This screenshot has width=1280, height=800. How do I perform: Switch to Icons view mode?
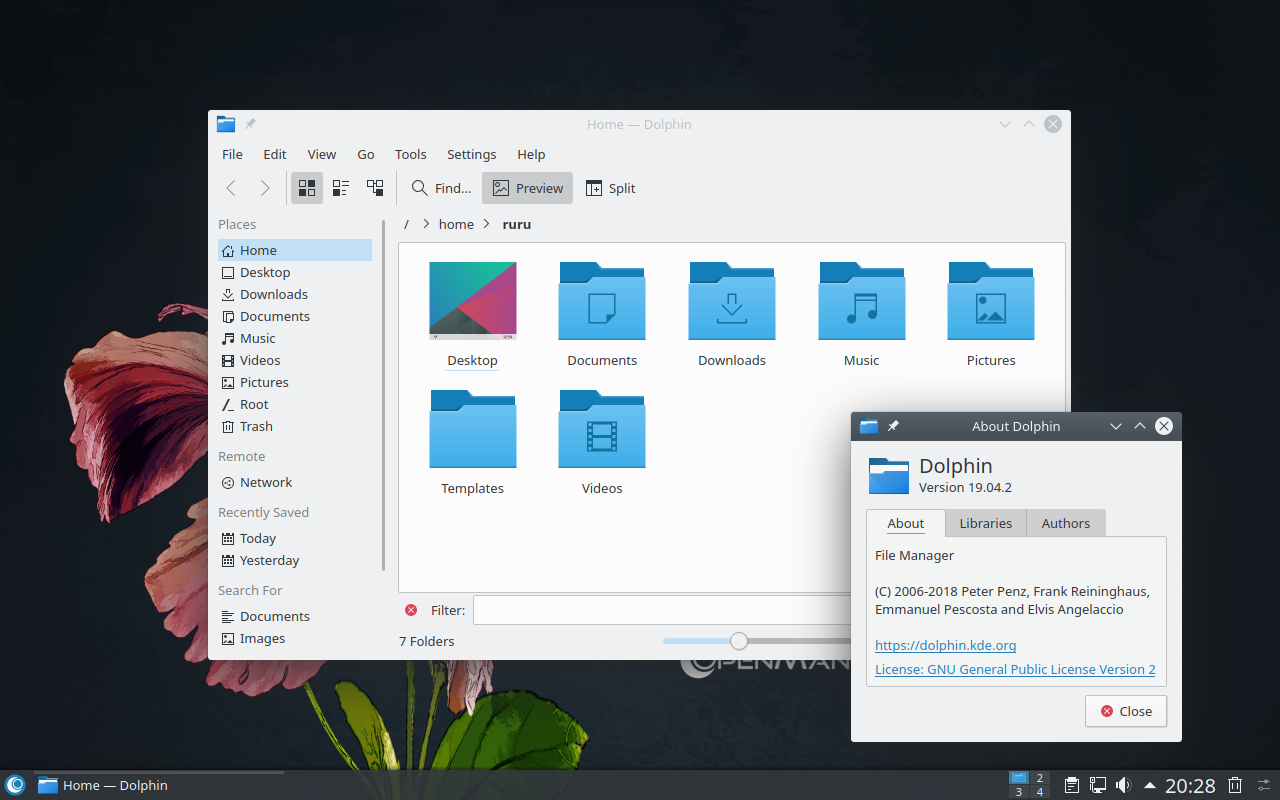pos(307,188)
